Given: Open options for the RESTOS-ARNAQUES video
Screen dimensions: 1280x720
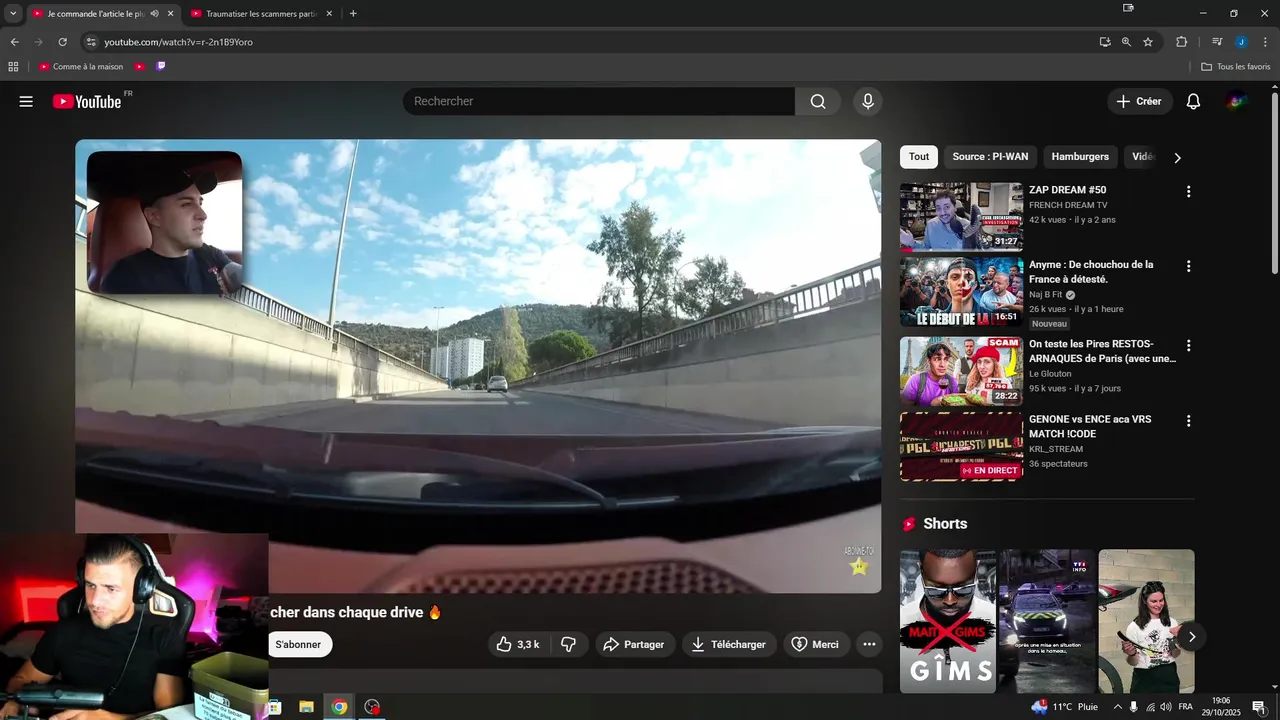Looking at the screenshot, I should click(1188, 345).
